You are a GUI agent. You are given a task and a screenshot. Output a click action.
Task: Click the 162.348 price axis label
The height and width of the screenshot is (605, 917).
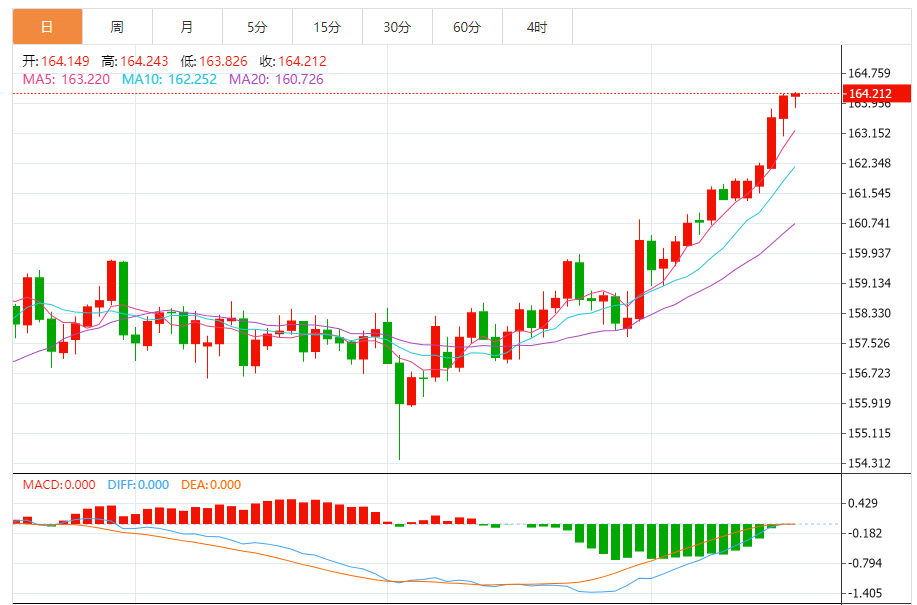[x=870, y=163]
